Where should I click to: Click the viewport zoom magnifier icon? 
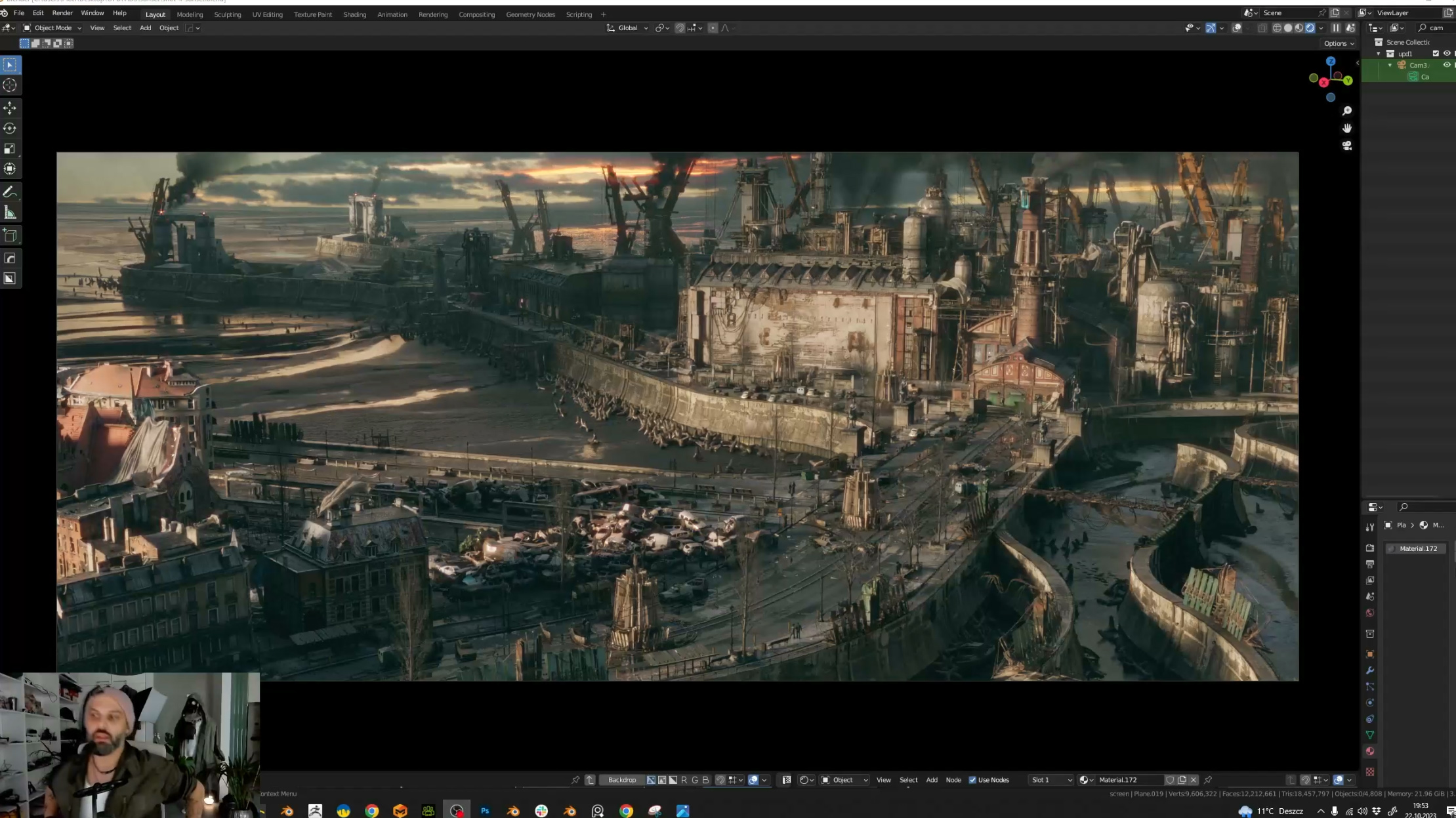point(1347,111)
